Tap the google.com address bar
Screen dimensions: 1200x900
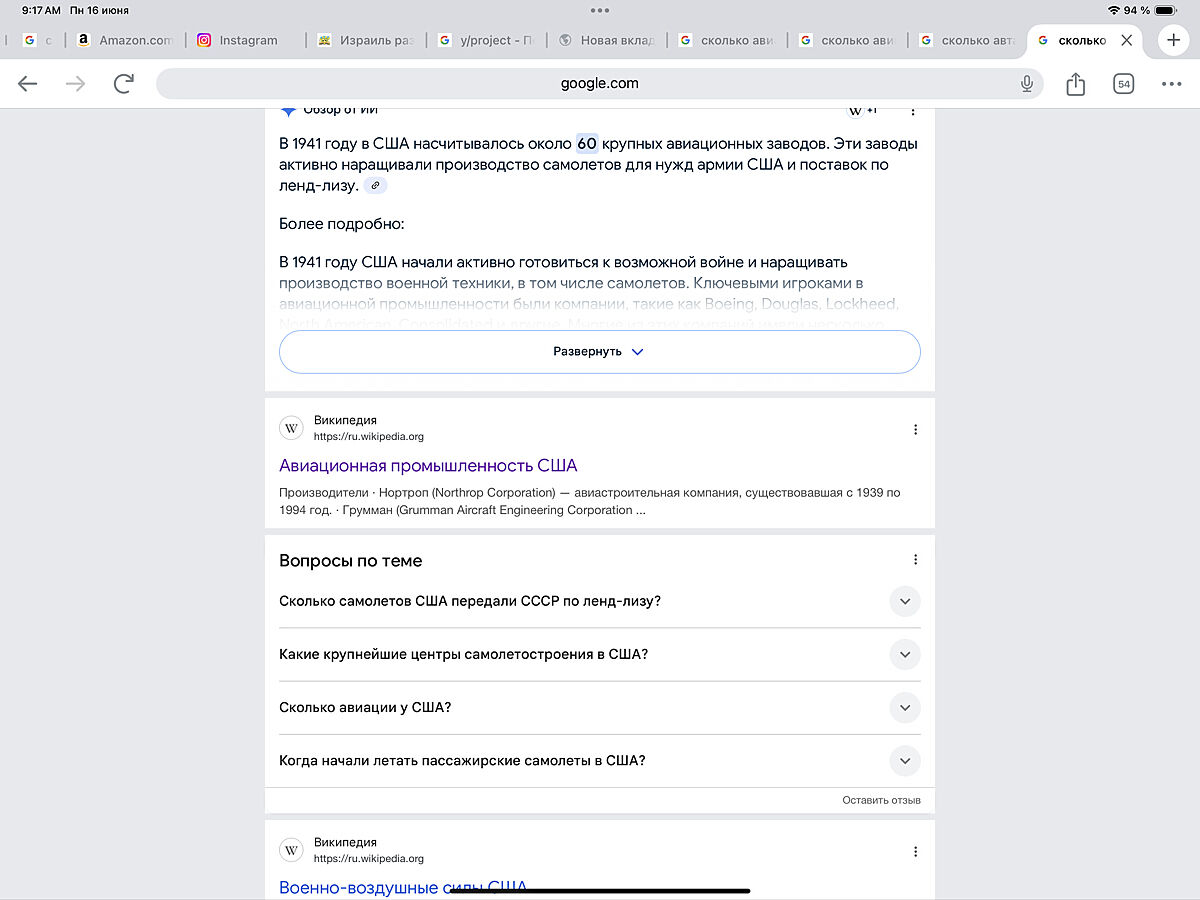pos(598,84)
